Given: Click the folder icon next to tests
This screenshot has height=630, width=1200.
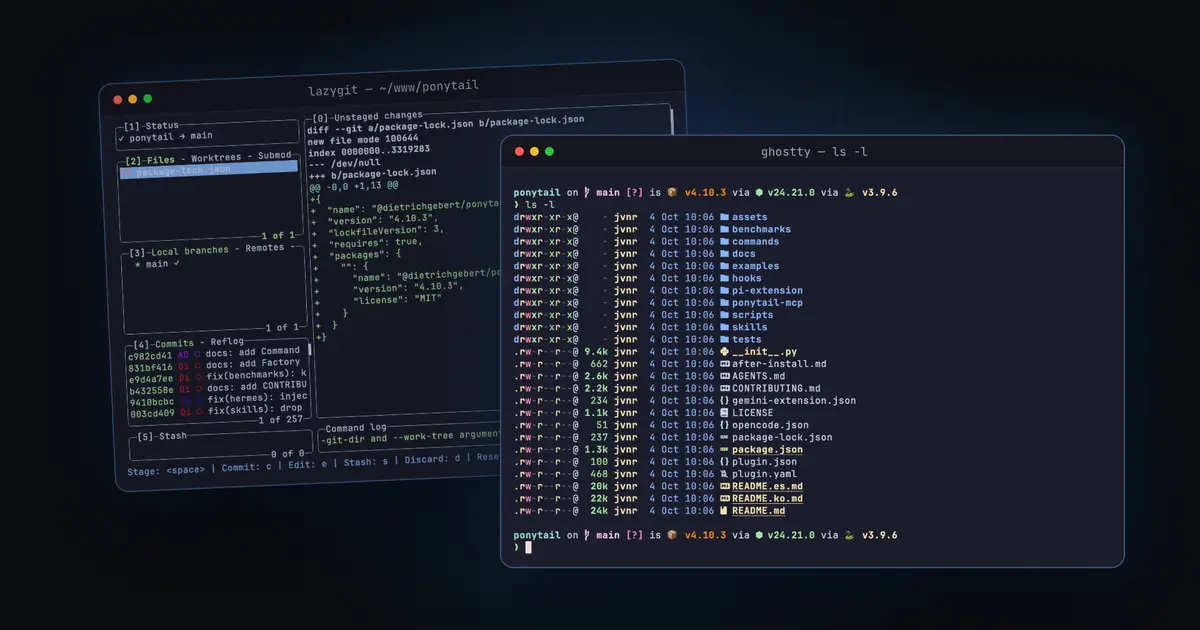Looking at the screenshot, I should (x=724, y=339).
